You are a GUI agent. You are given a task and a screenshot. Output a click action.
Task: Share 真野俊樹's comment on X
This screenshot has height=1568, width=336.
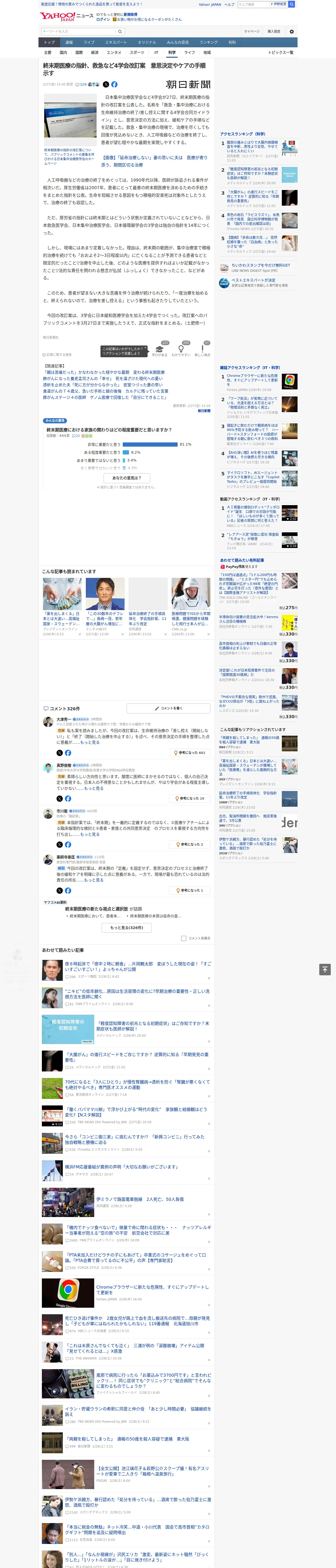[60, 799]
